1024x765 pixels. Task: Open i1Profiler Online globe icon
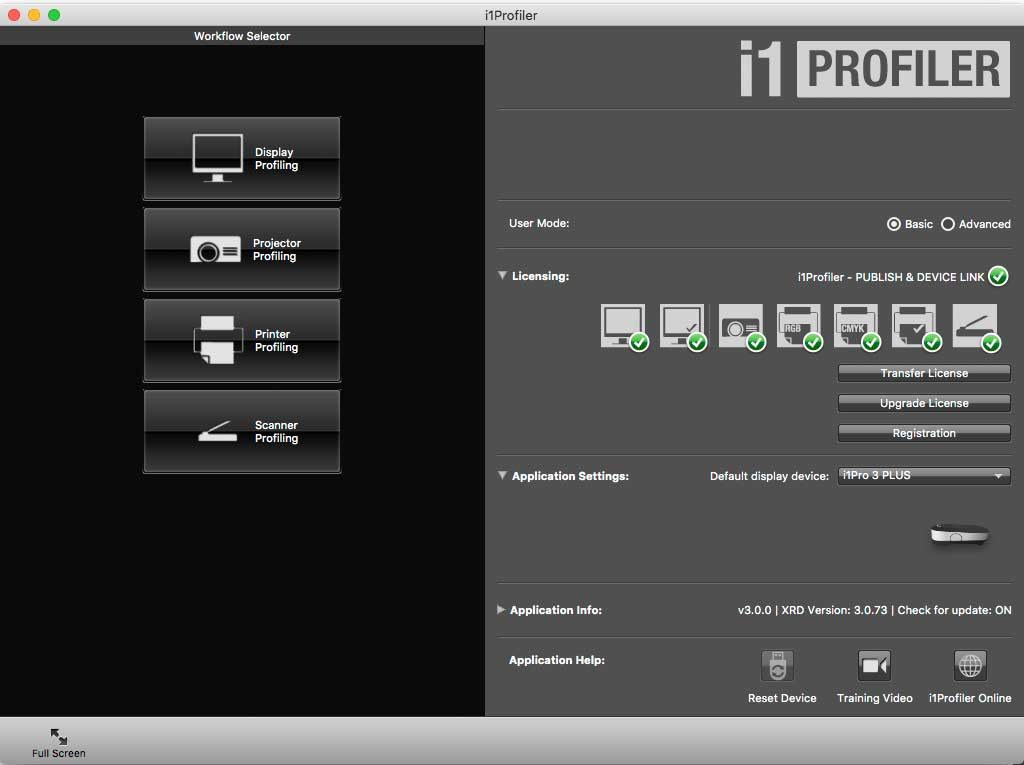pos(970,666)
